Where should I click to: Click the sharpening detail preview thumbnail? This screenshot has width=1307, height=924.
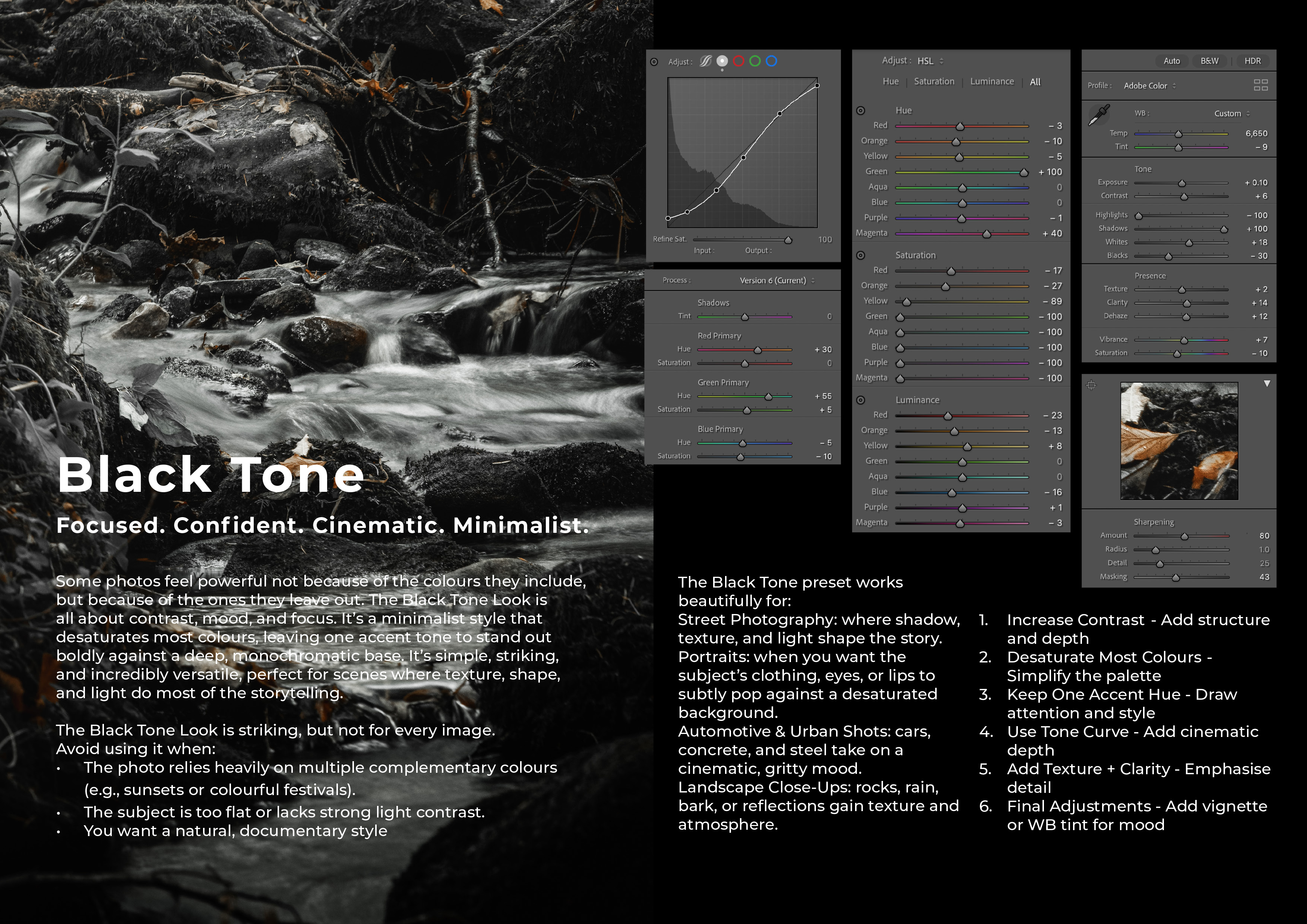(x=1179, y=441)
